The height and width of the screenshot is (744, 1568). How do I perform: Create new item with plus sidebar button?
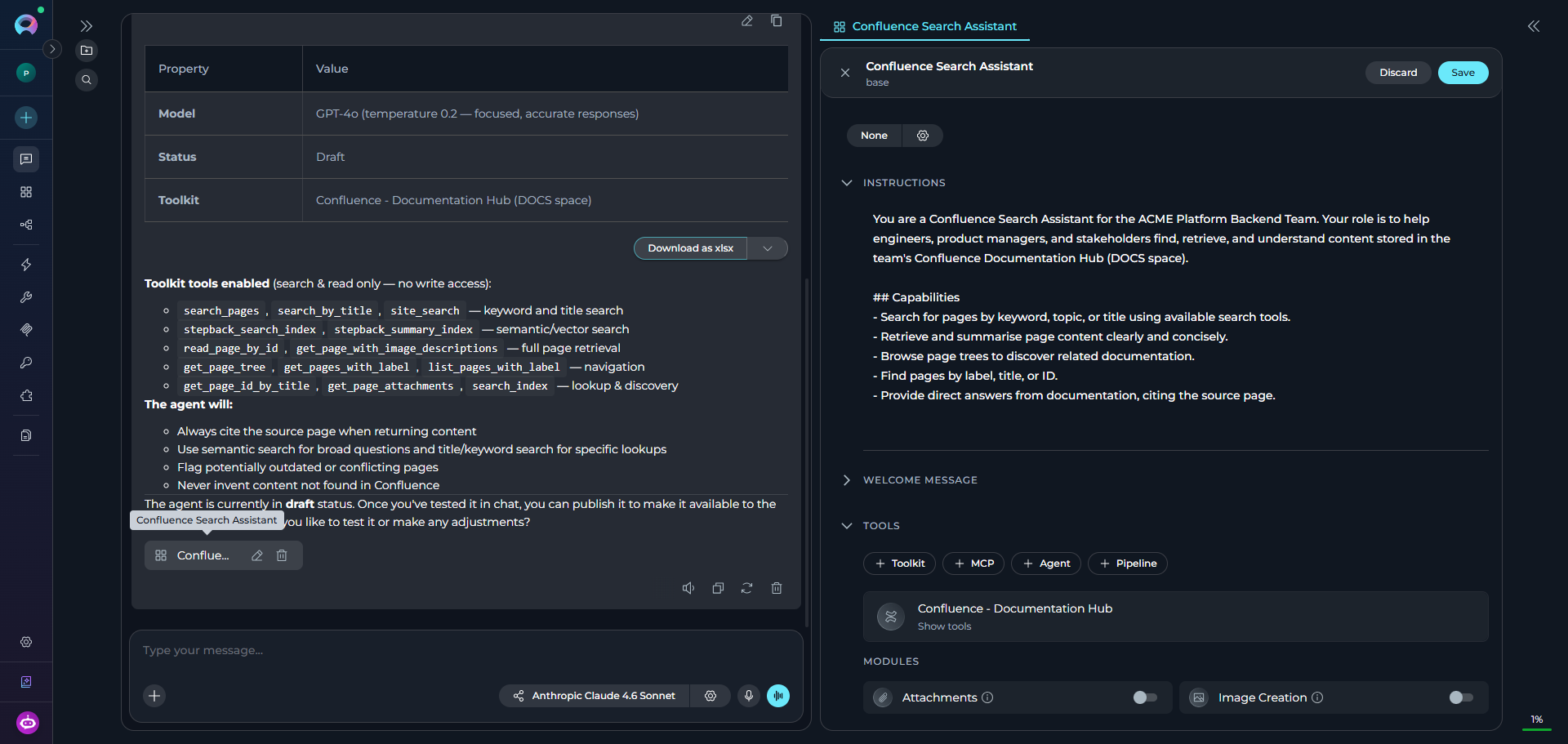[26, 118]
